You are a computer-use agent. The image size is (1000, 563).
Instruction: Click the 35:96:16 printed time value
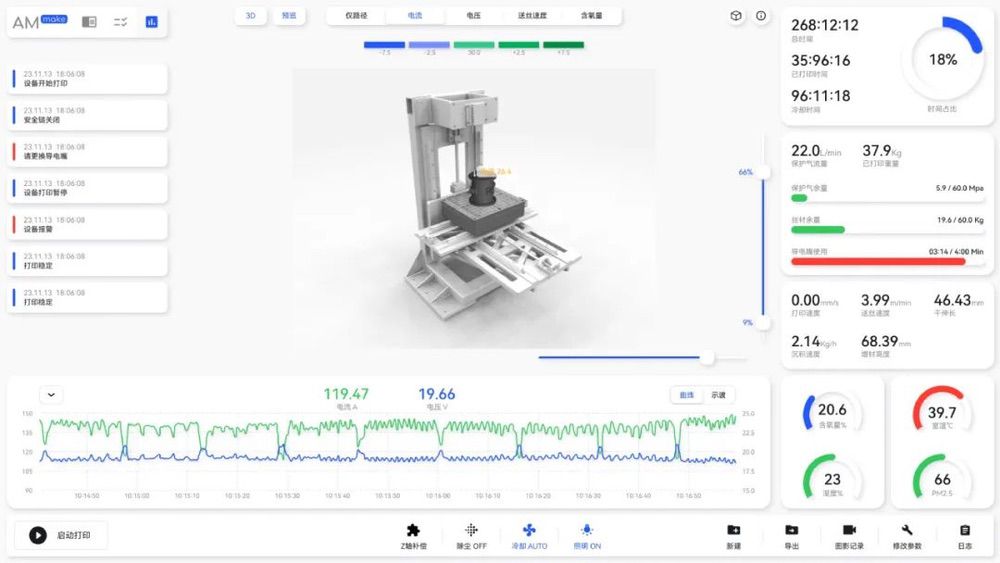tap(821, 61)
